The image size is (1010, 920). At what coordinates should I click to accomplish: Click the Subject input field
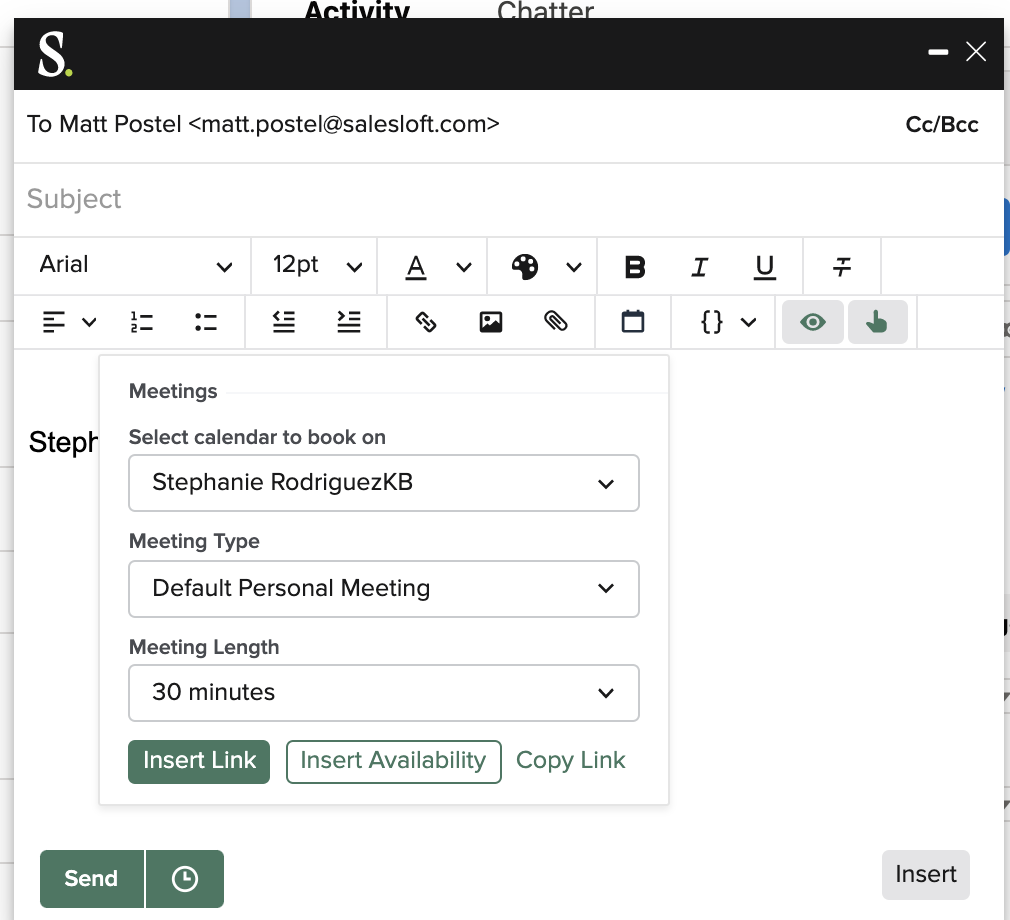(x=508, y=199)
